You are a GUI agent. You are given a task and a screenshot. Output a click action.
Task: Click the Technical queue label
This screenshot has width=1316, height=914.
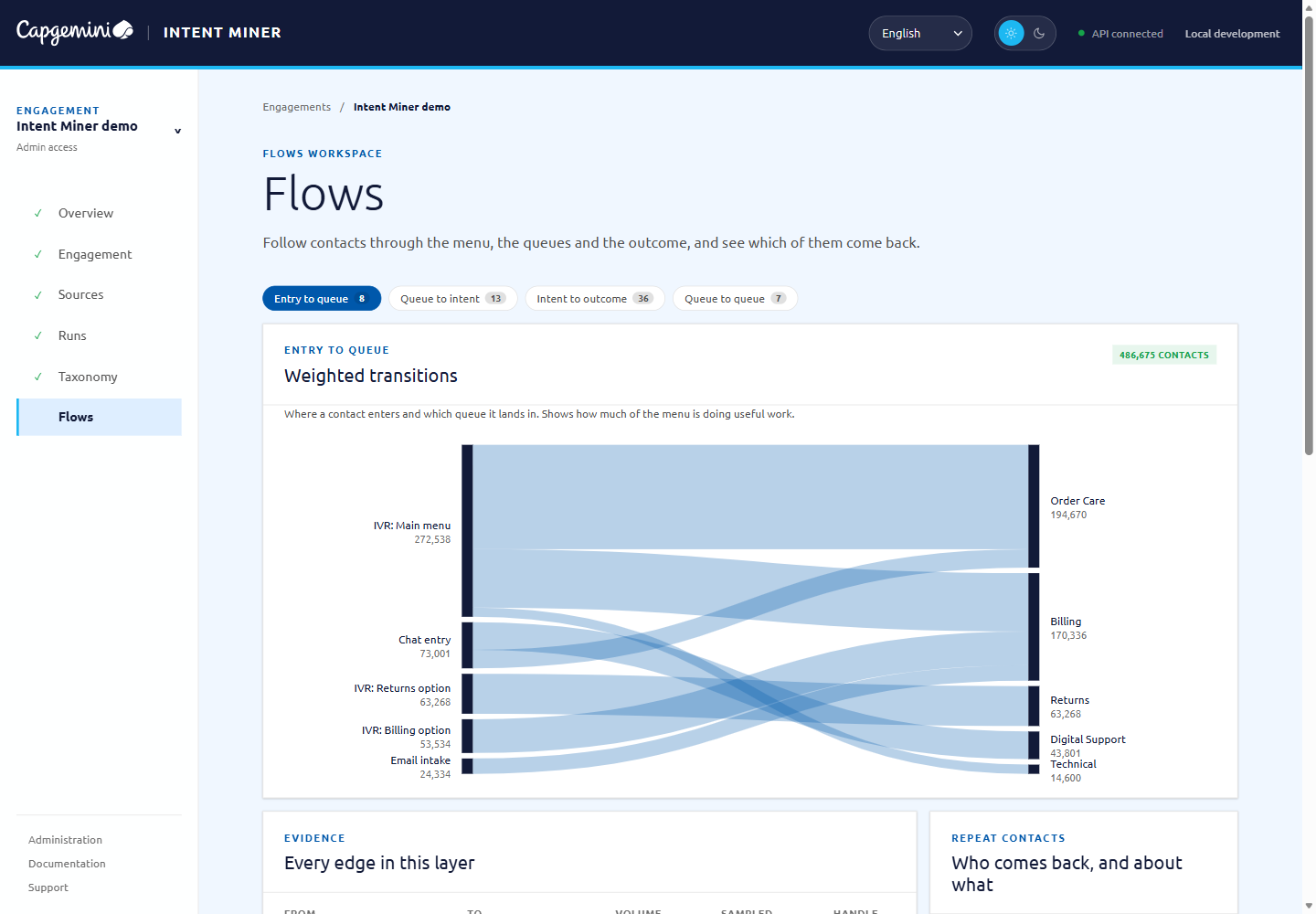(1073, 764)
